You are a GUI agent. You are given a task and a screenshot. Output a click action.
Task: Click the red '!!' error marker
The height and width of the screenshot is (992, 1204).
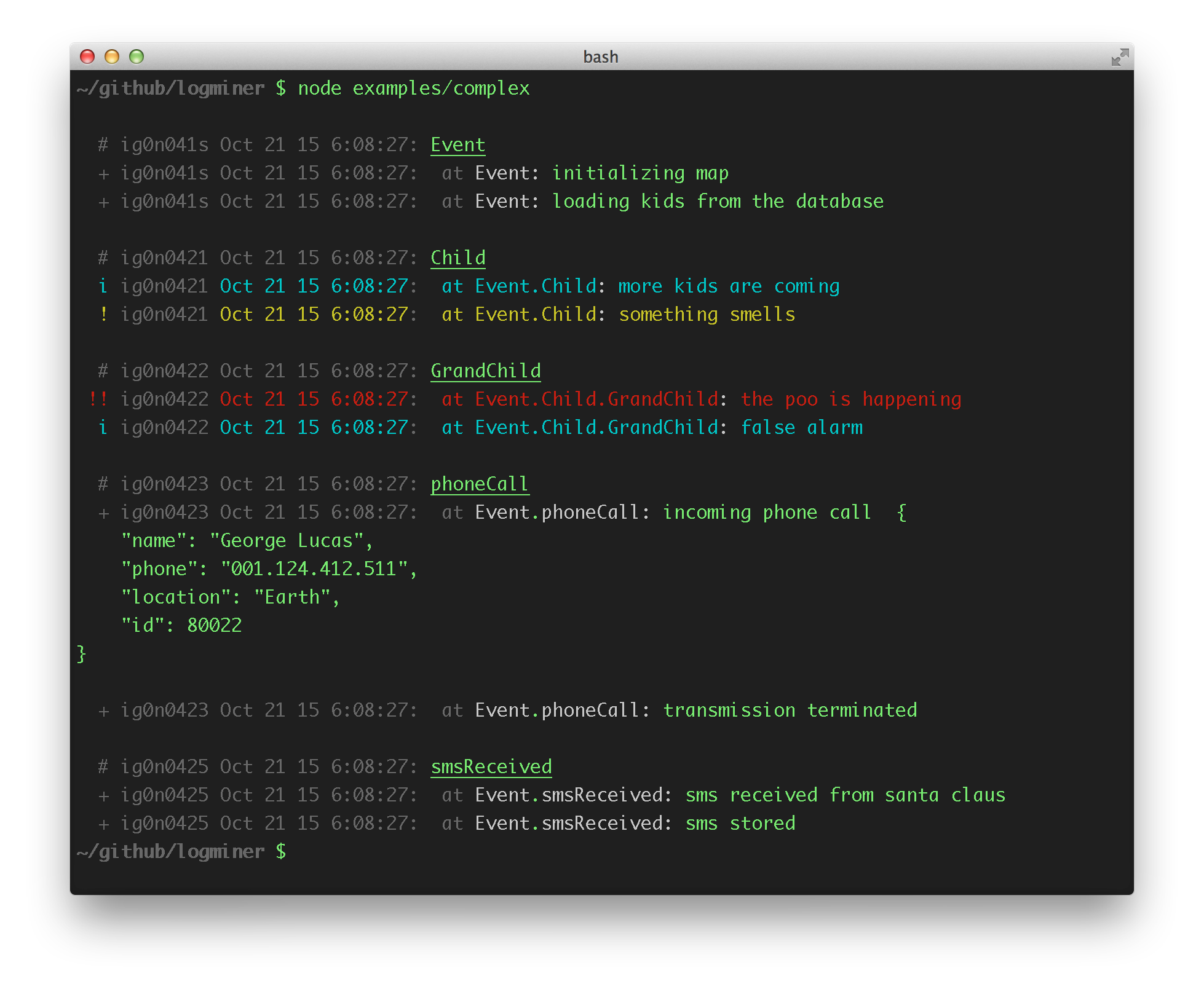click(x=98, y=400)
